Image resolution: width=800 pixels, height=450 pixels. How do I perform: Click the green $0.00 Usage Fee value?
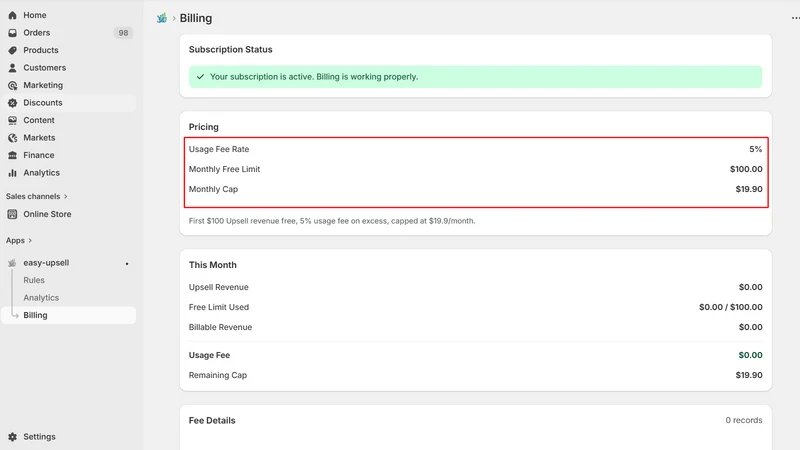[x=751, y=355]
